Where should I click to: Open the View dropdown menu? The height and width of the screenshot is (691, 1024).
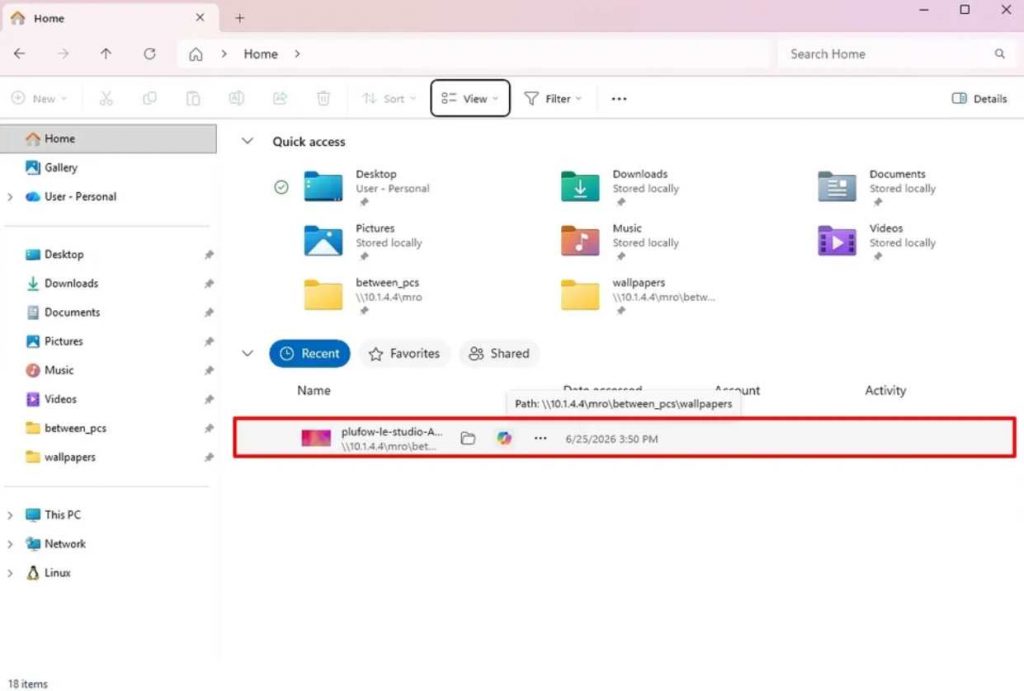click(470, 99)
